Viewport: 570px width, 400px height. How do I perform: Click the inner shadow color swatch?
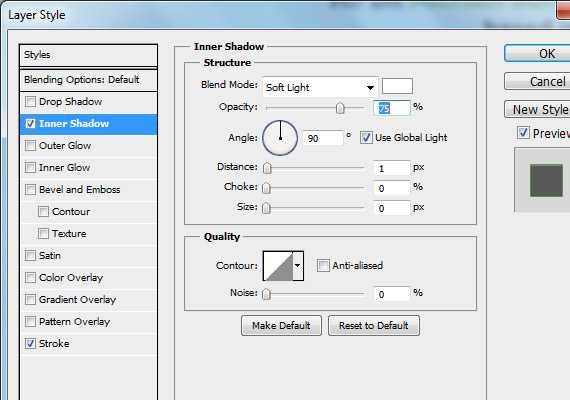pyautogui.click(x=397, y=86)
